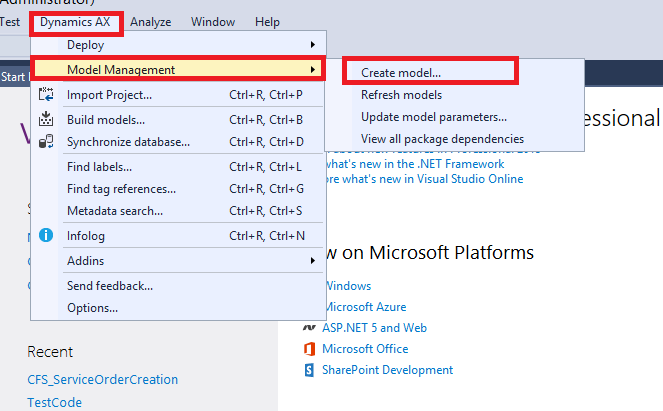Open CFS_ServiceOrderCreation recent project
The height and width of the screenshot is (411, 663).
coord(102,380)
